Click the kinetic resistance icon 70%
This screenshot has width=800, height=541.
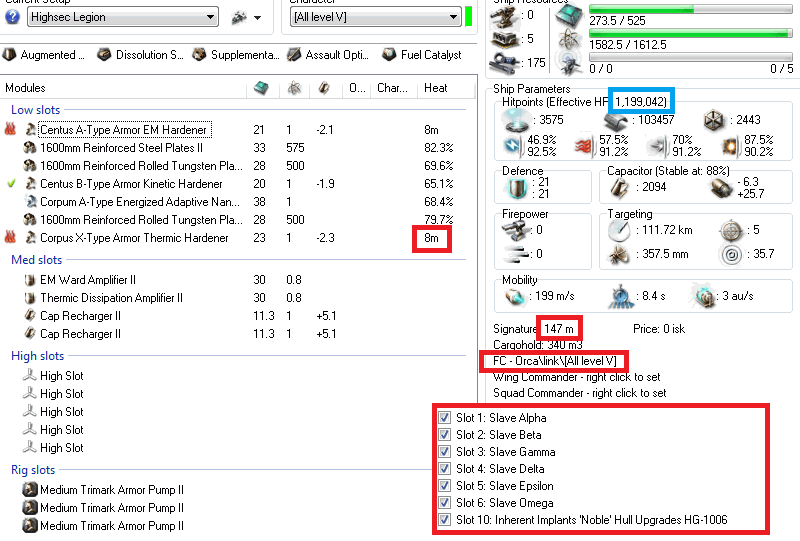(657, 146)
